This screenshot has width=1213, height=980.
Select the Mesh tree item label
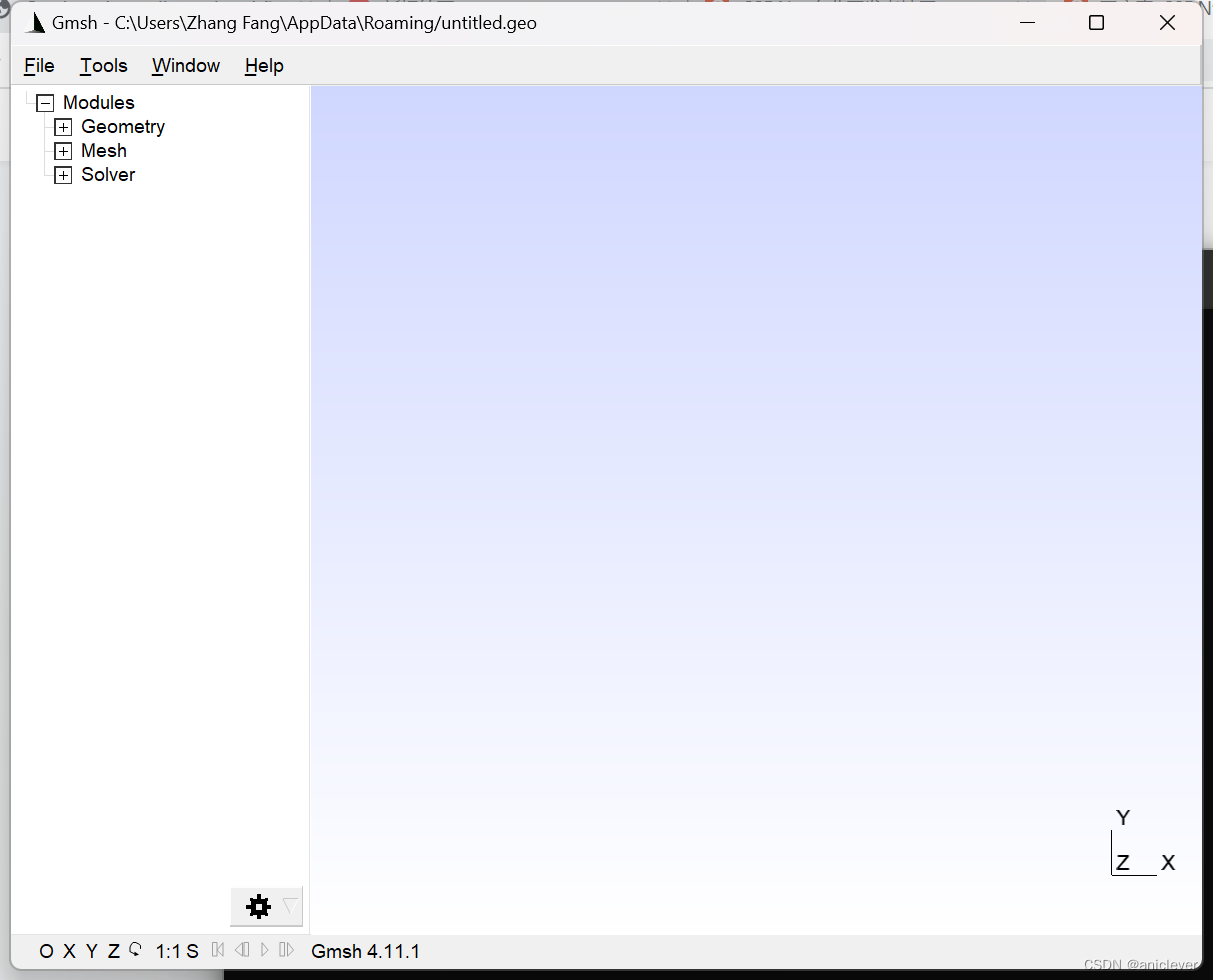(104, 151)
